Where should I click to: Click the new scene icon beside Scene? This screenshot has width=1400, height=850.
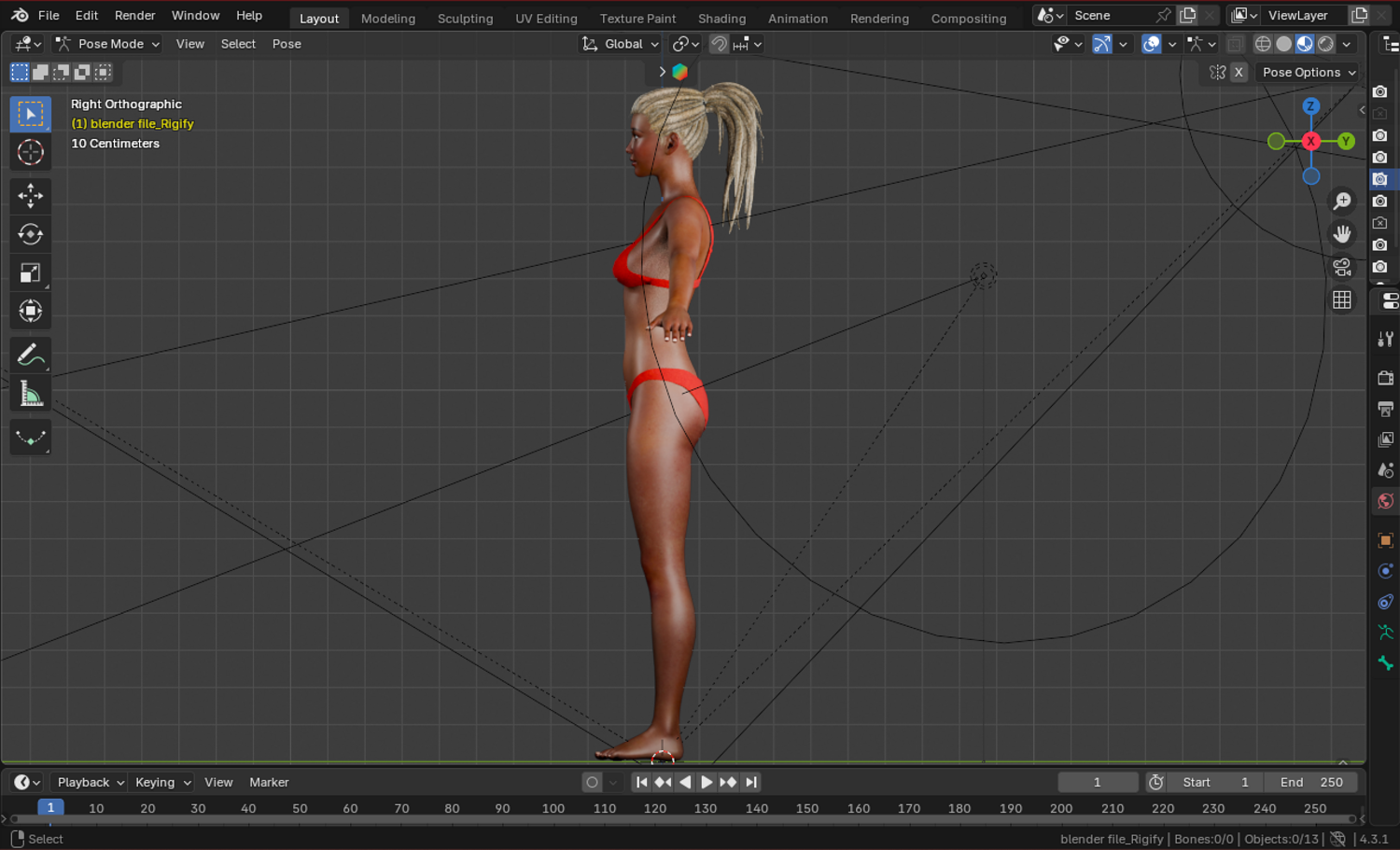click(x=1188, y=15)
